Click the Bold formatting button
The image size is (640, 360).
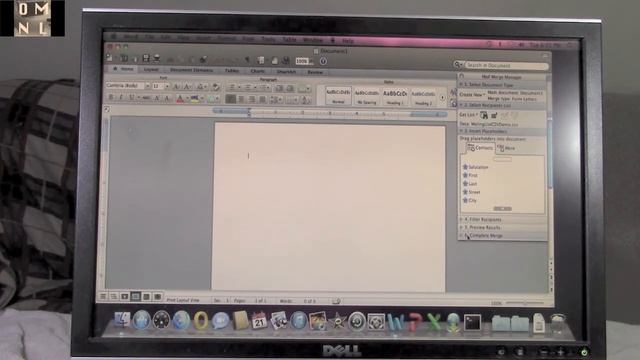(x=111, y=97)
